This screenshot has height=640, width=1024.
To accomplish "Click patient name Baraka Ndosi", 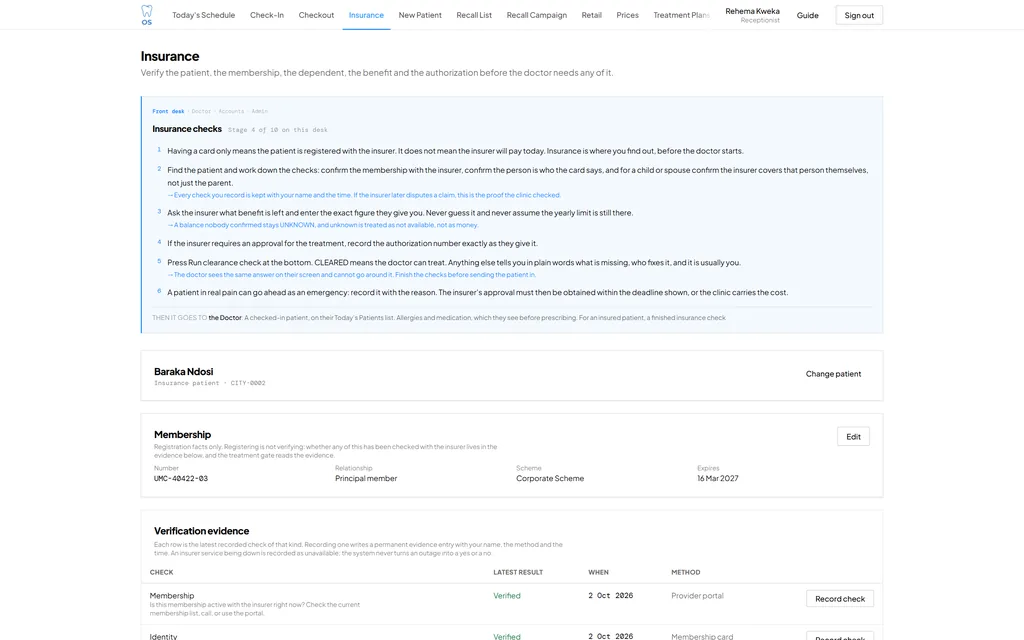I will click(x=184, y=371).
